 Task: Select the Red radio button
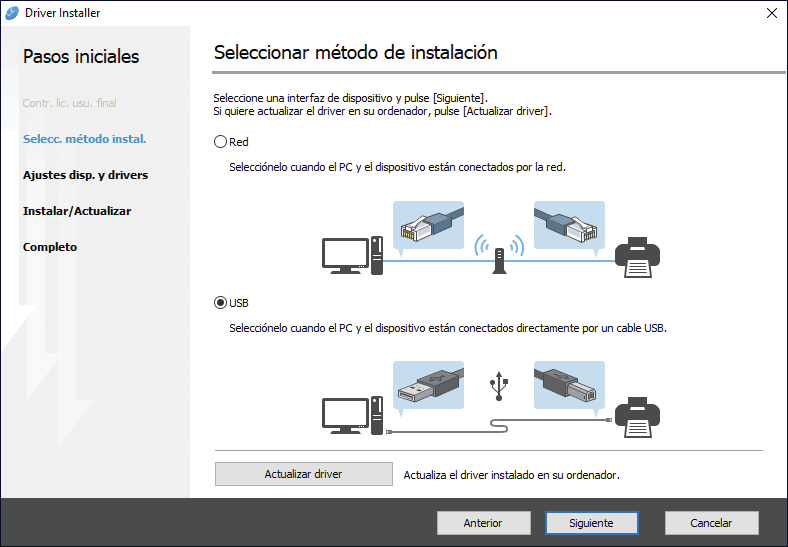click(221, 142)
